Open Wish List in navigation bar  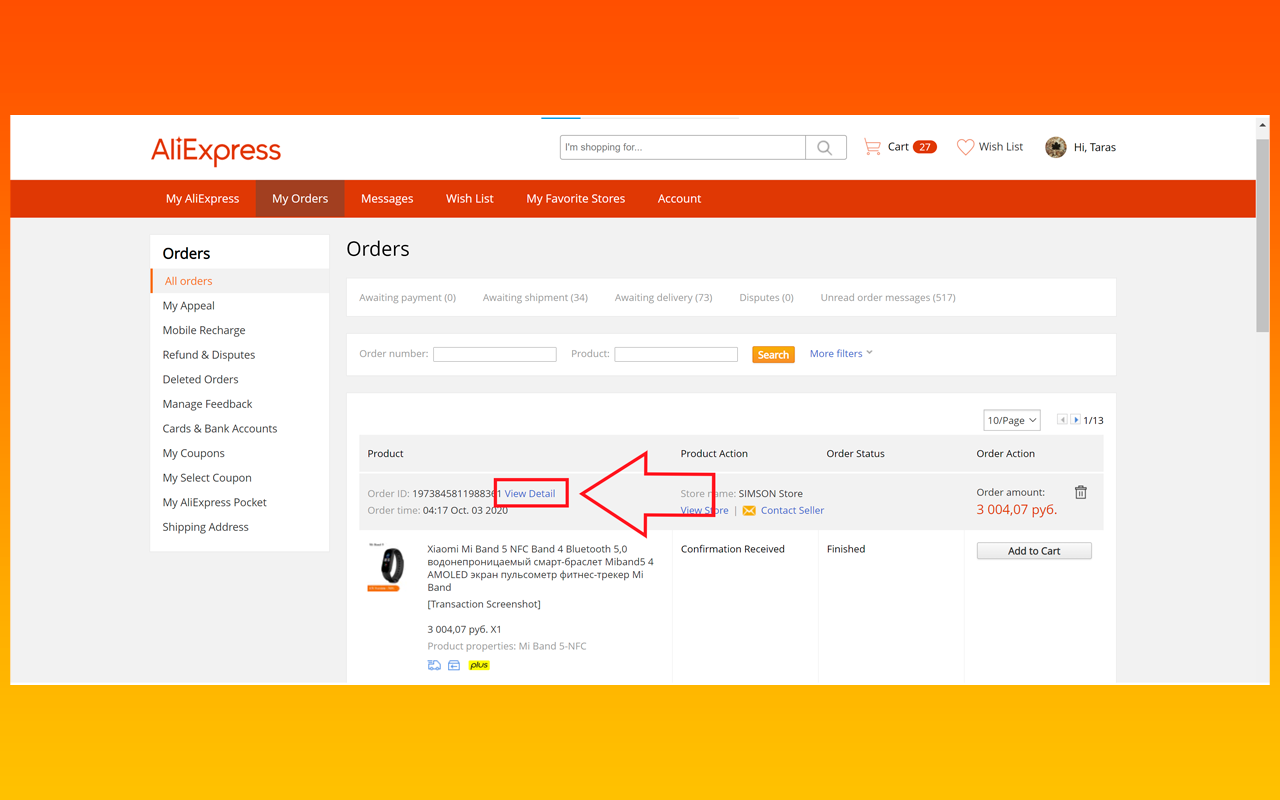470,198
